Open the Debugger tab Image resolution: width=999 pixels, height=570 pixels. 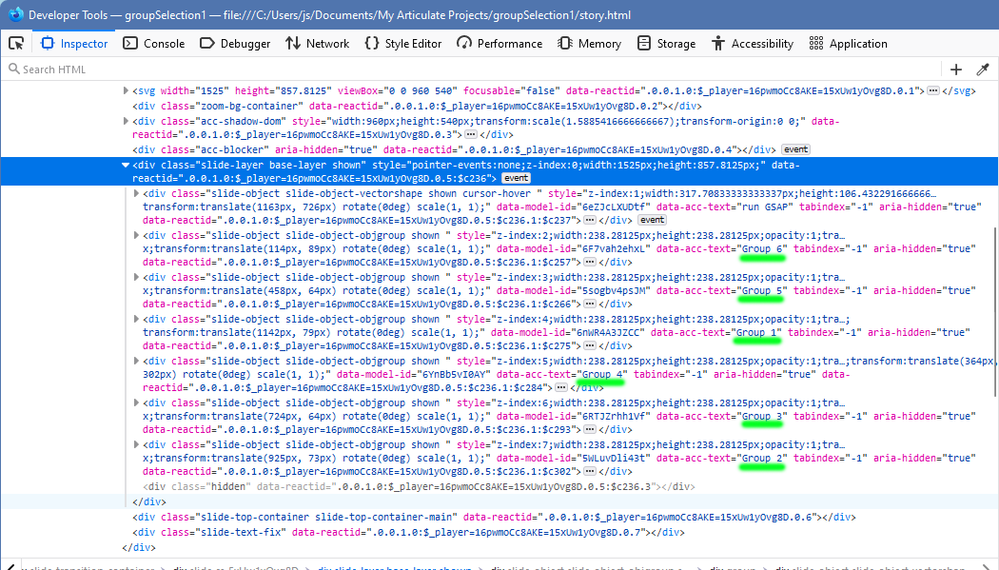(235, 43)
